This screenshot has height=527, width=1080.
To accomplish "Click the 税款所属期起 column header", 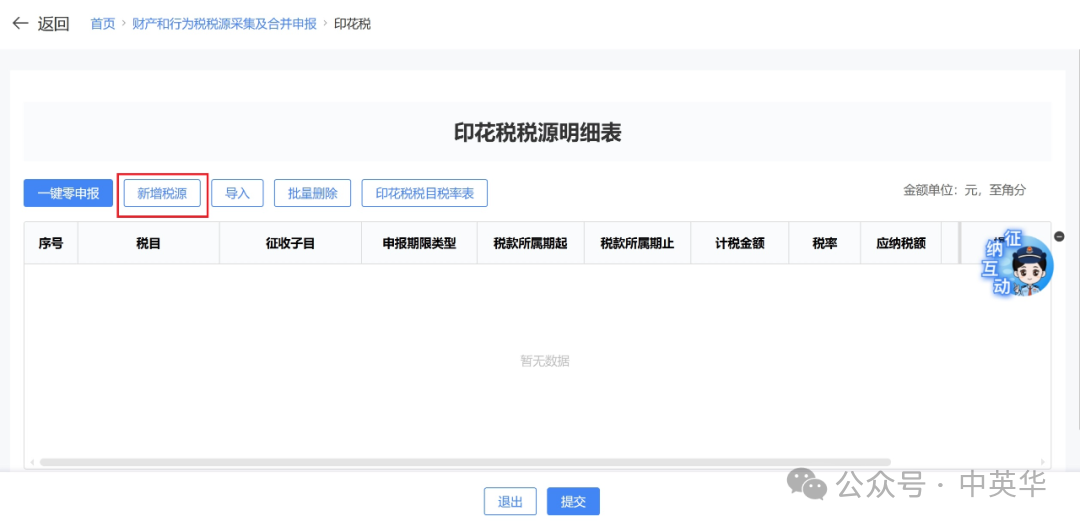I will (x=530, y=243).
